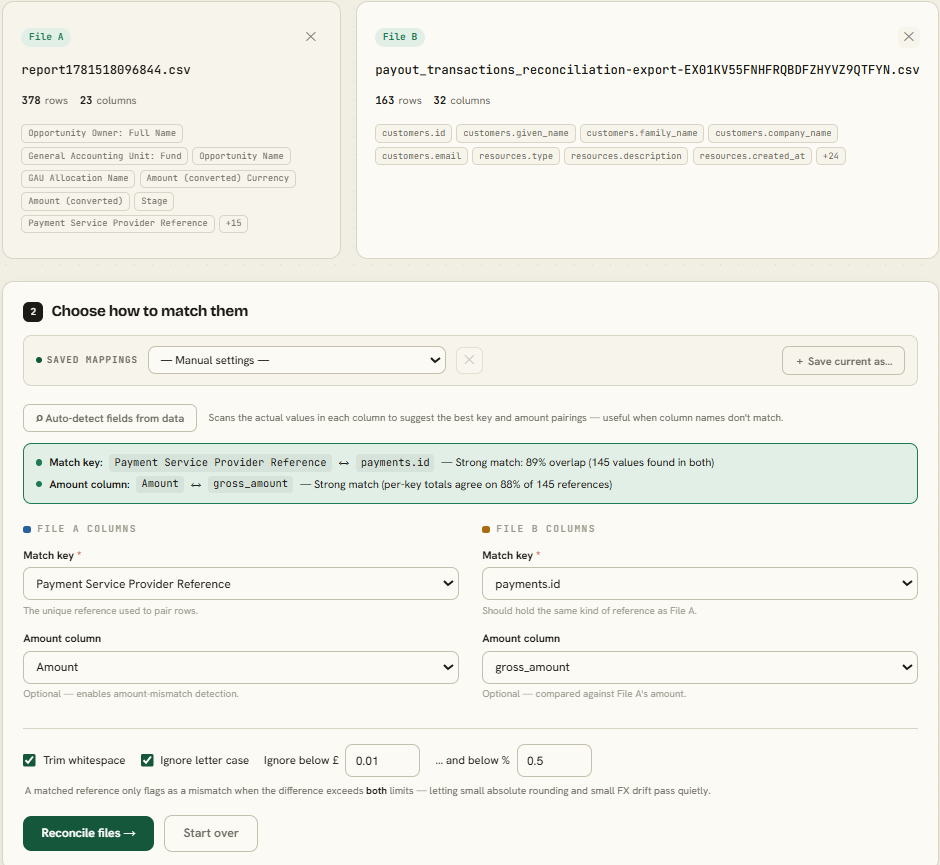
Task: Select the File B badge
Action: (400, 37)
